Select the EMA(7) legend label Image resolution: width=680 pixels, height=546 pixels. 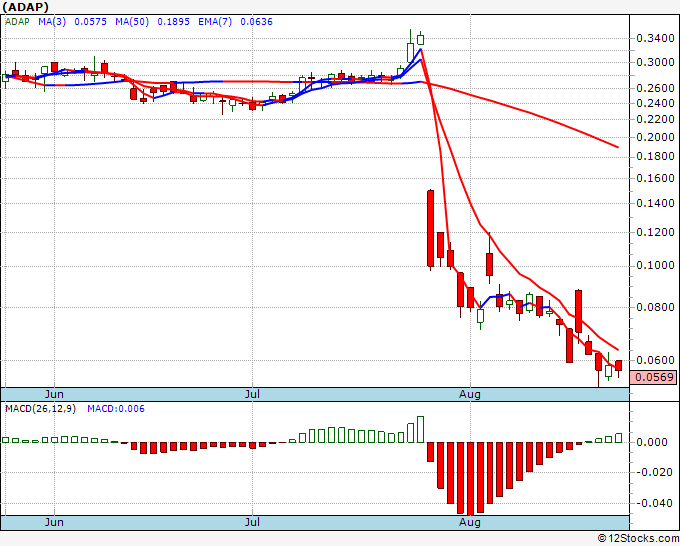coord(215,21)
